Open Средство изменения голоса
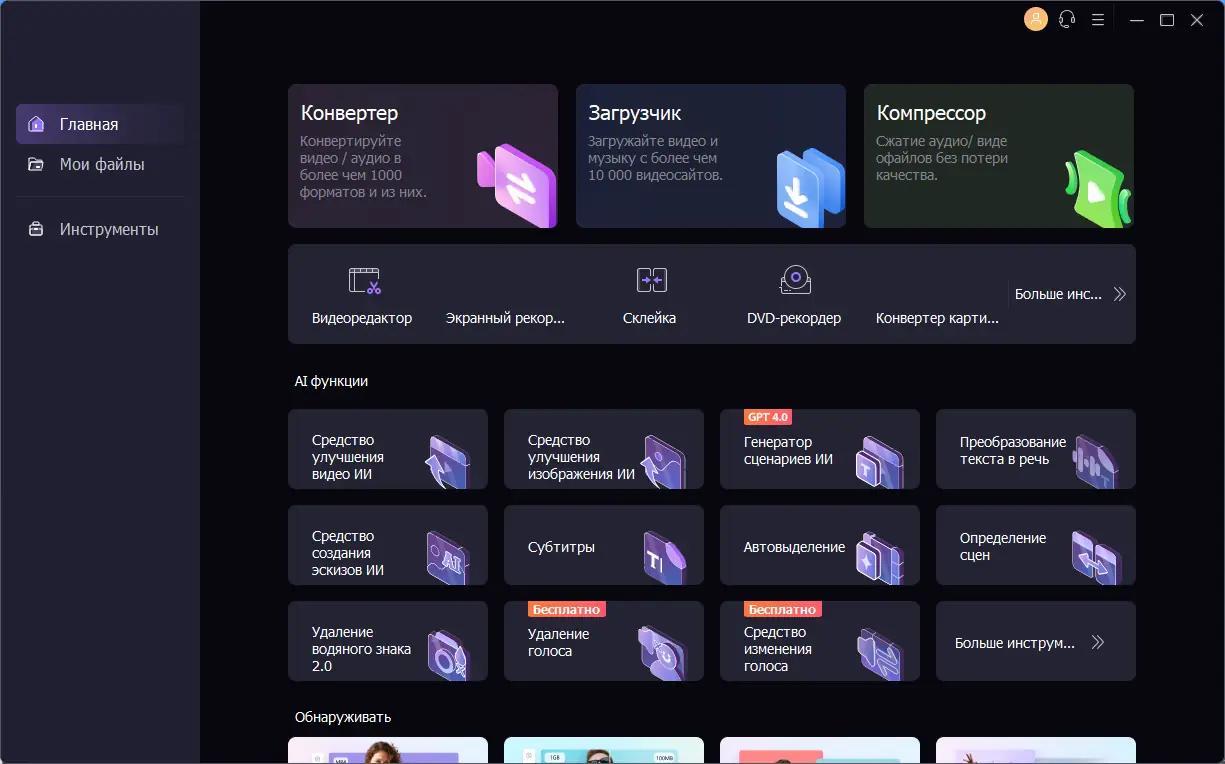 pyautogui.click(x=820, y=641)
